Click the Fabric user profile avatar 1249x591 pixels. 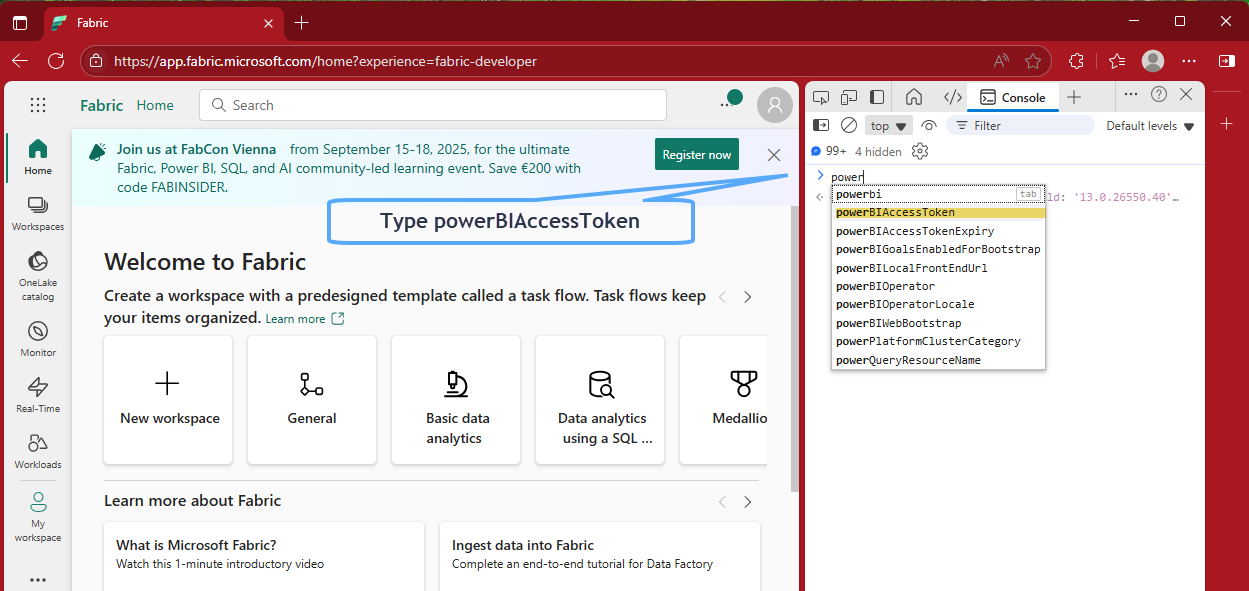(x=775, y=105)
